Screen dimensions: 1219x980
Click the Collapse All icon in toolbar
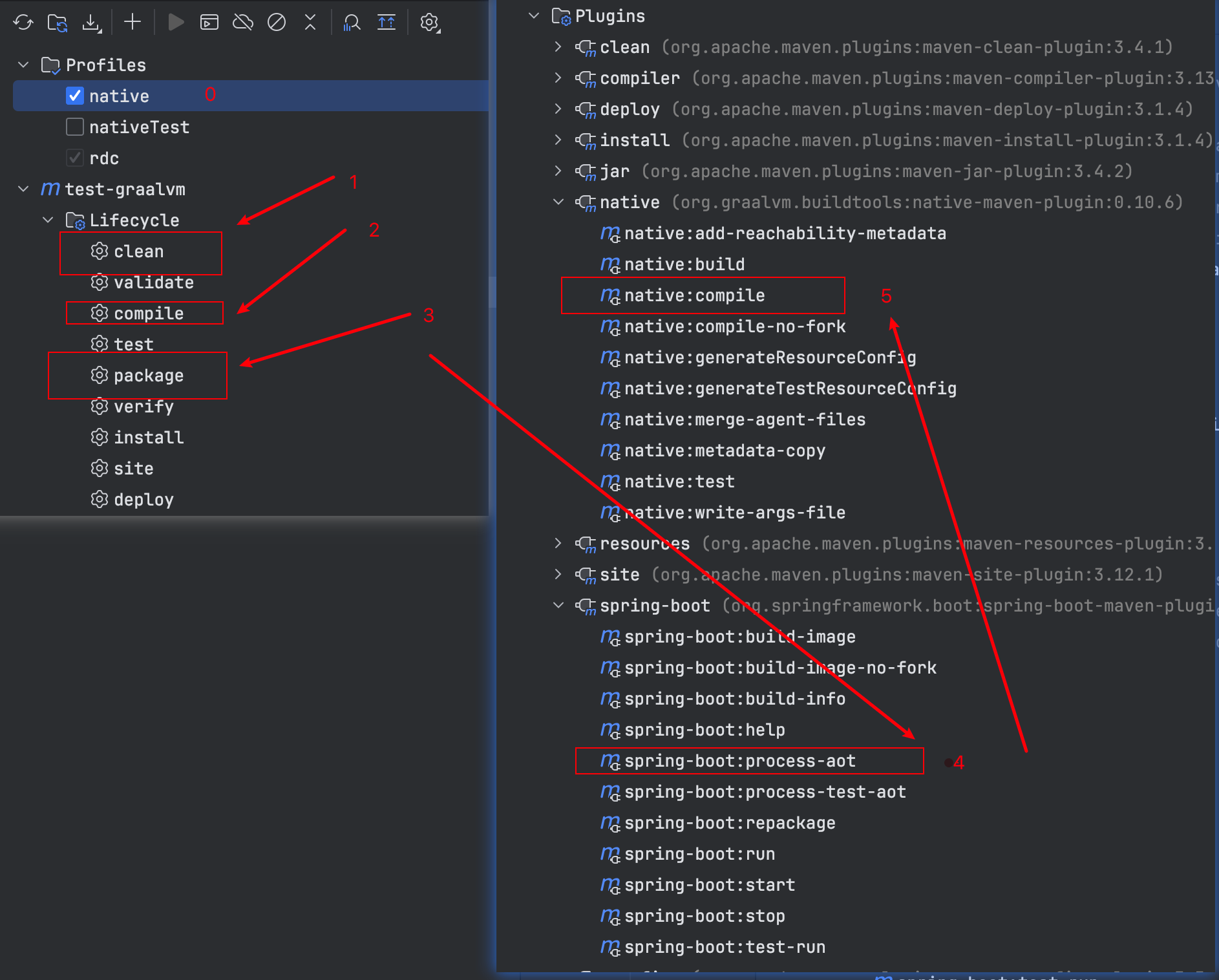tap(310, 23)
